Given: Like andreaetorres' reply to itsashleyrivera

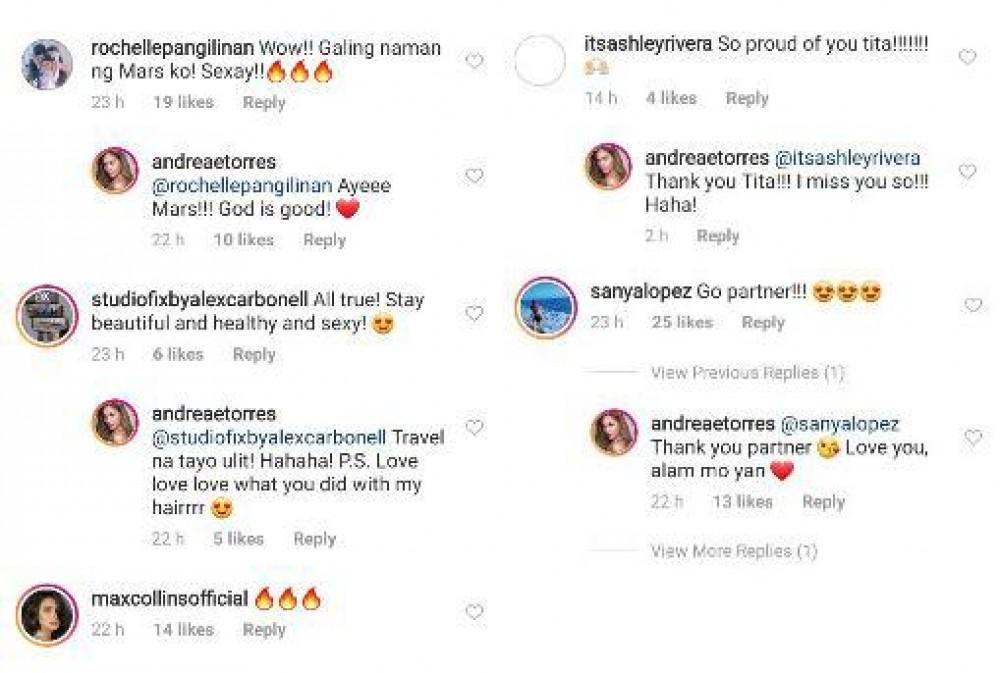Looking at the screenshot, I should [967, 172].
